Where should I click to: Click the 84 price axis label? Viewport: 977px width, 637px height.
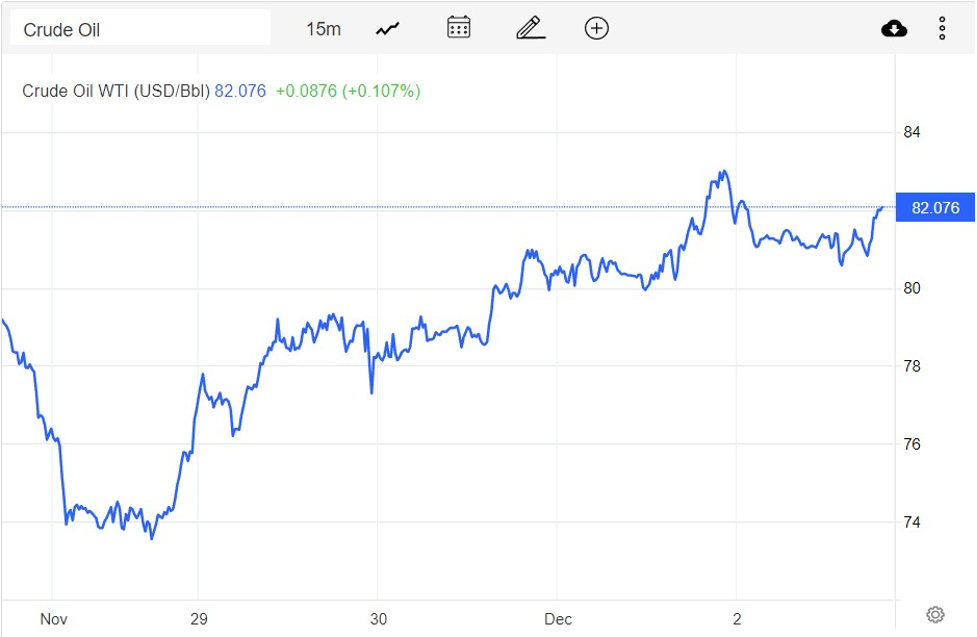912,132
